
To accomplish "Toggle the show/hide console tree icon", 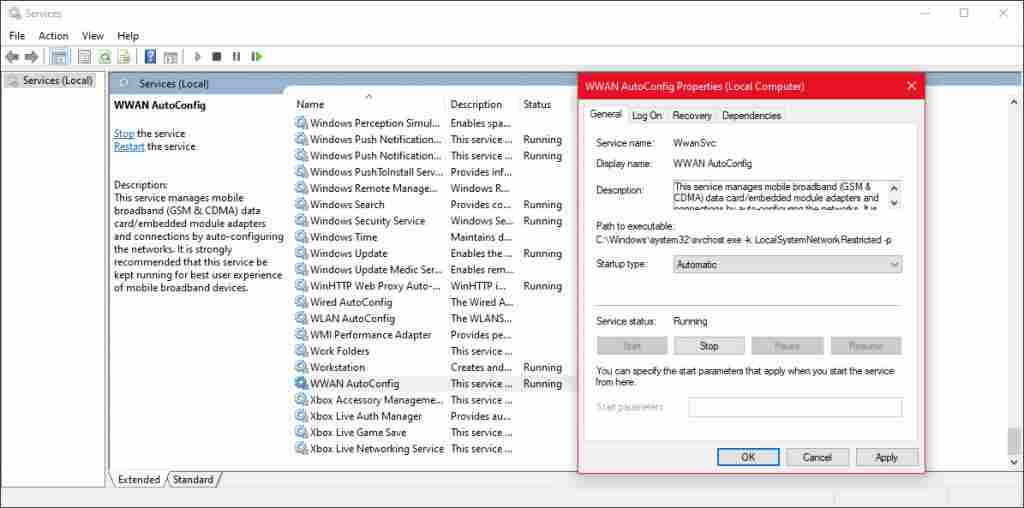I will [x=59, y=57].
